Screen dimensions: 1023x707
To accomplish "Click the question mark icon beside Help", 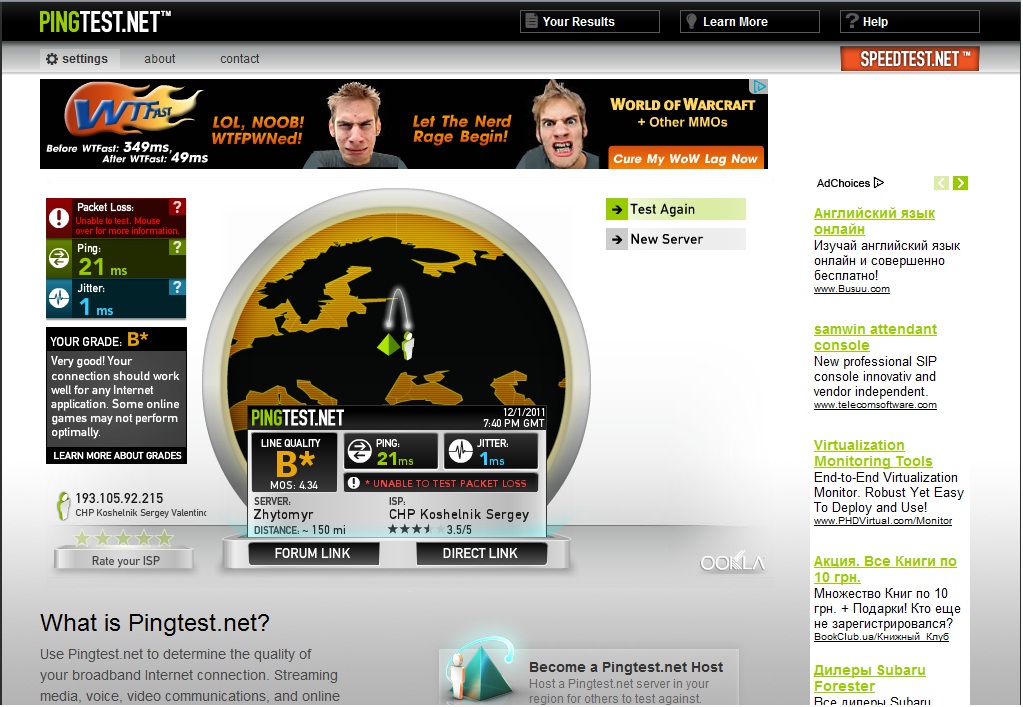I will point(852,21).
